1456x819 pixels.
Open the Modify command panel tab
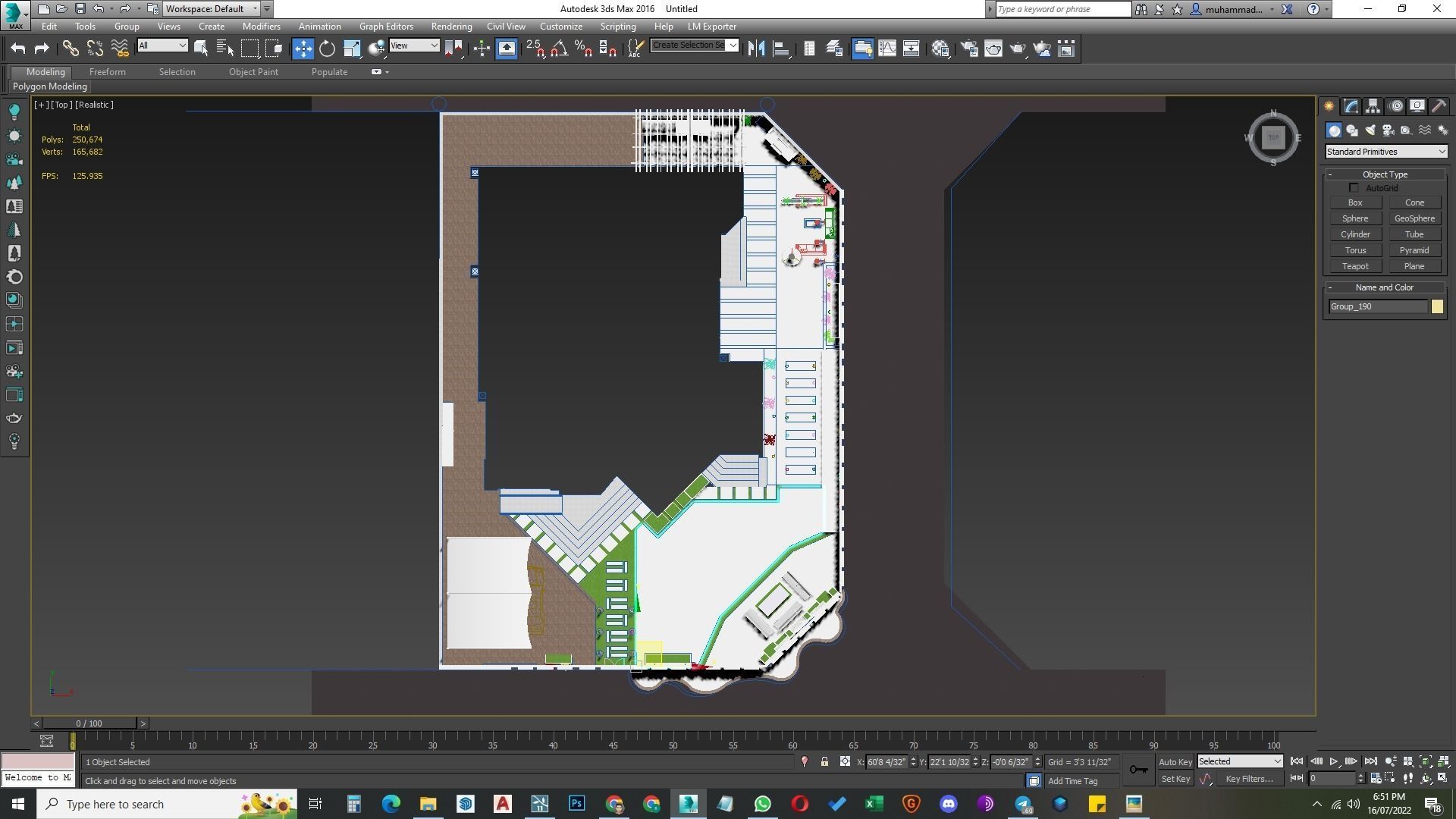[x=1351, y=106]
